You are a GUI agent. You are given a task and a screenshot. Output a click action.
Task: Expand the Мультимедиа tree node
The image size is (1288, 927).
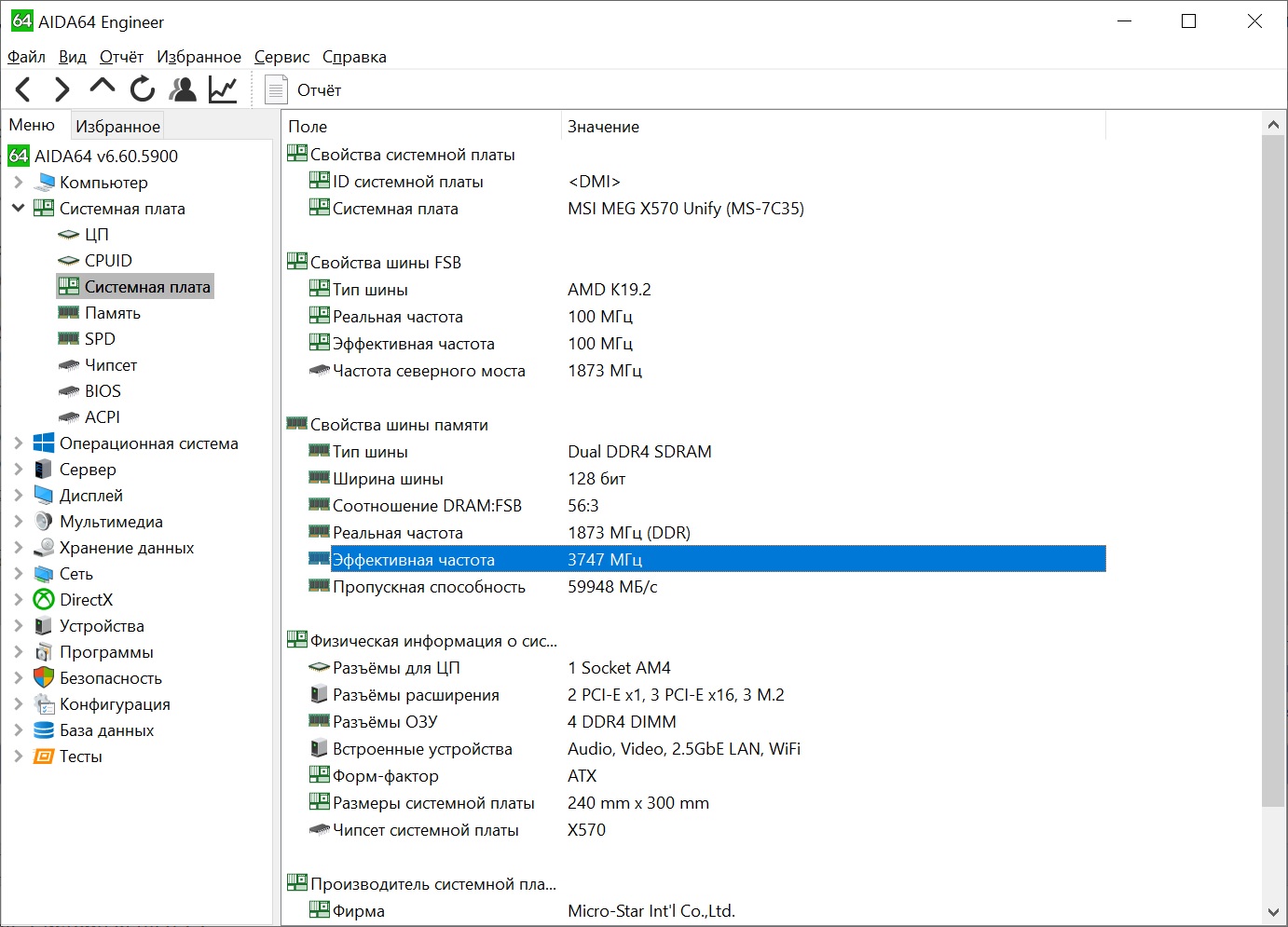[18, 522]
